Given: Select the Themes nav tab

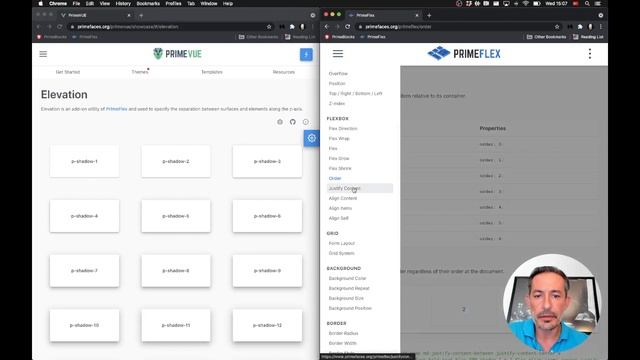Looking at the screenshot, I should pyautogui.click(x=140, y=72).
